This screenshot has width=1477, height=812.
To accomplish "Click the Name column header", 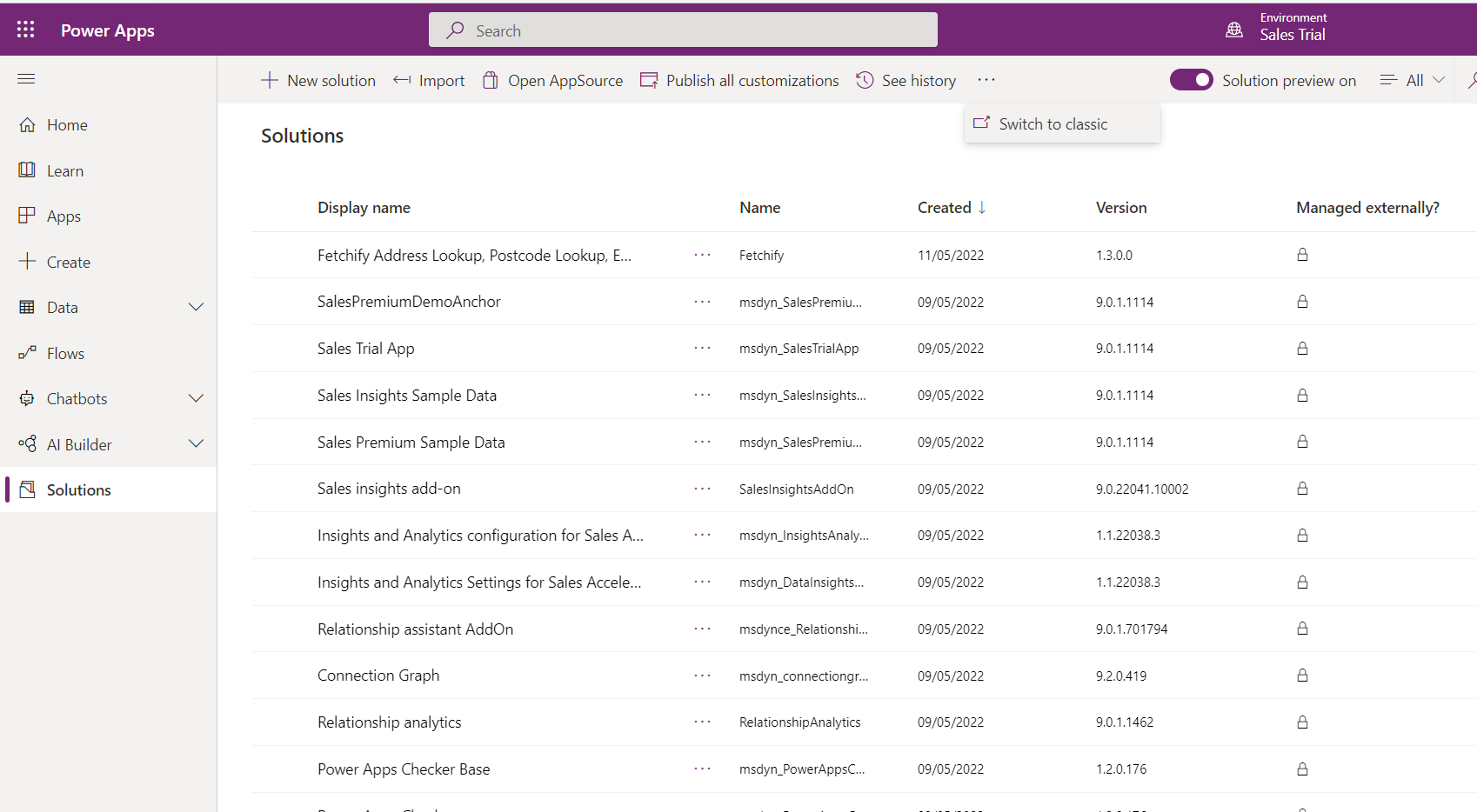I will [x=759, y=208].
